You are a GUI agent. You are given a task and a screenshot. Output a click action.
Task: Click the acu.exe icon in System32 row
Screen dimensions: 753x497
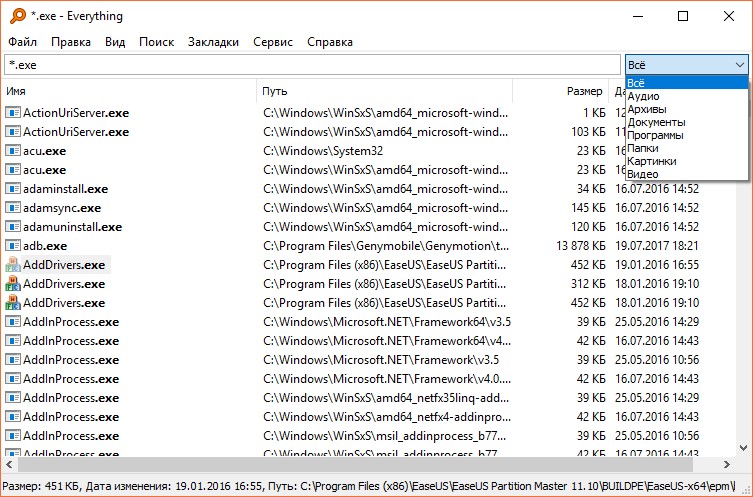pos(13,151)
